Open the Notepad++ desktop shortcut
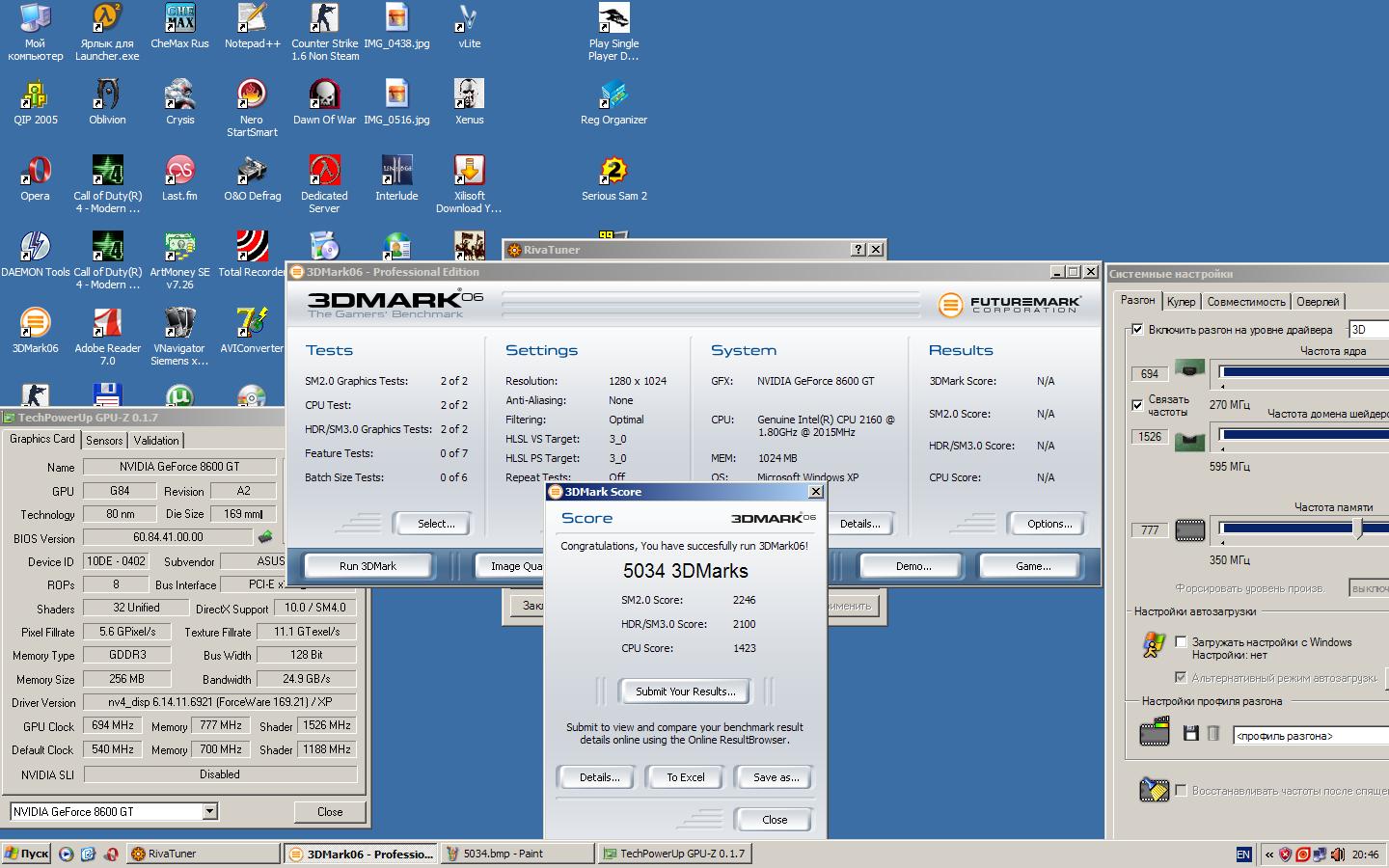 252,26
